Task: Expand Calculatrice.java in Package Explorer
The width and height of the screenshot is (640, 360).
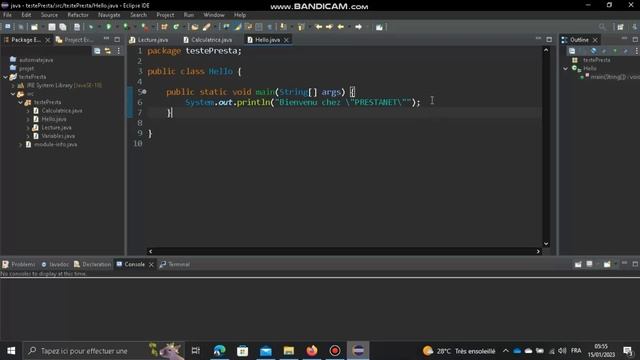Action: 28,111
